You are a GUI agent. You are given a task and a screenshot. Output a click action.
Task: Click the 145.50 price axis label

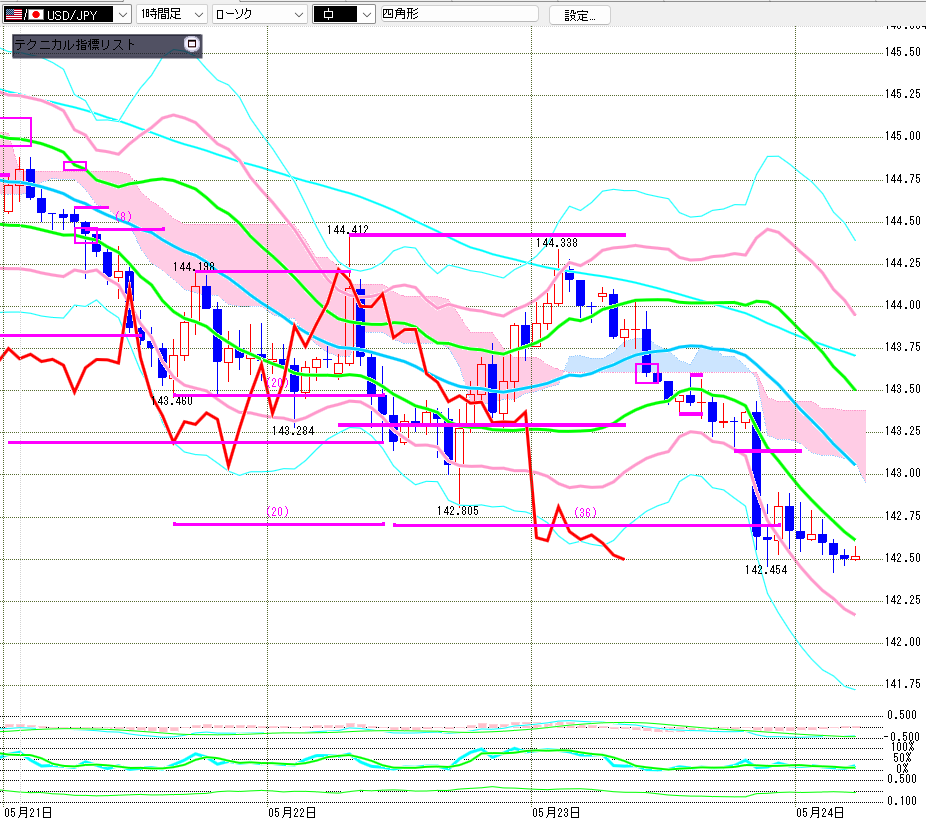click(x=903, y=52)
